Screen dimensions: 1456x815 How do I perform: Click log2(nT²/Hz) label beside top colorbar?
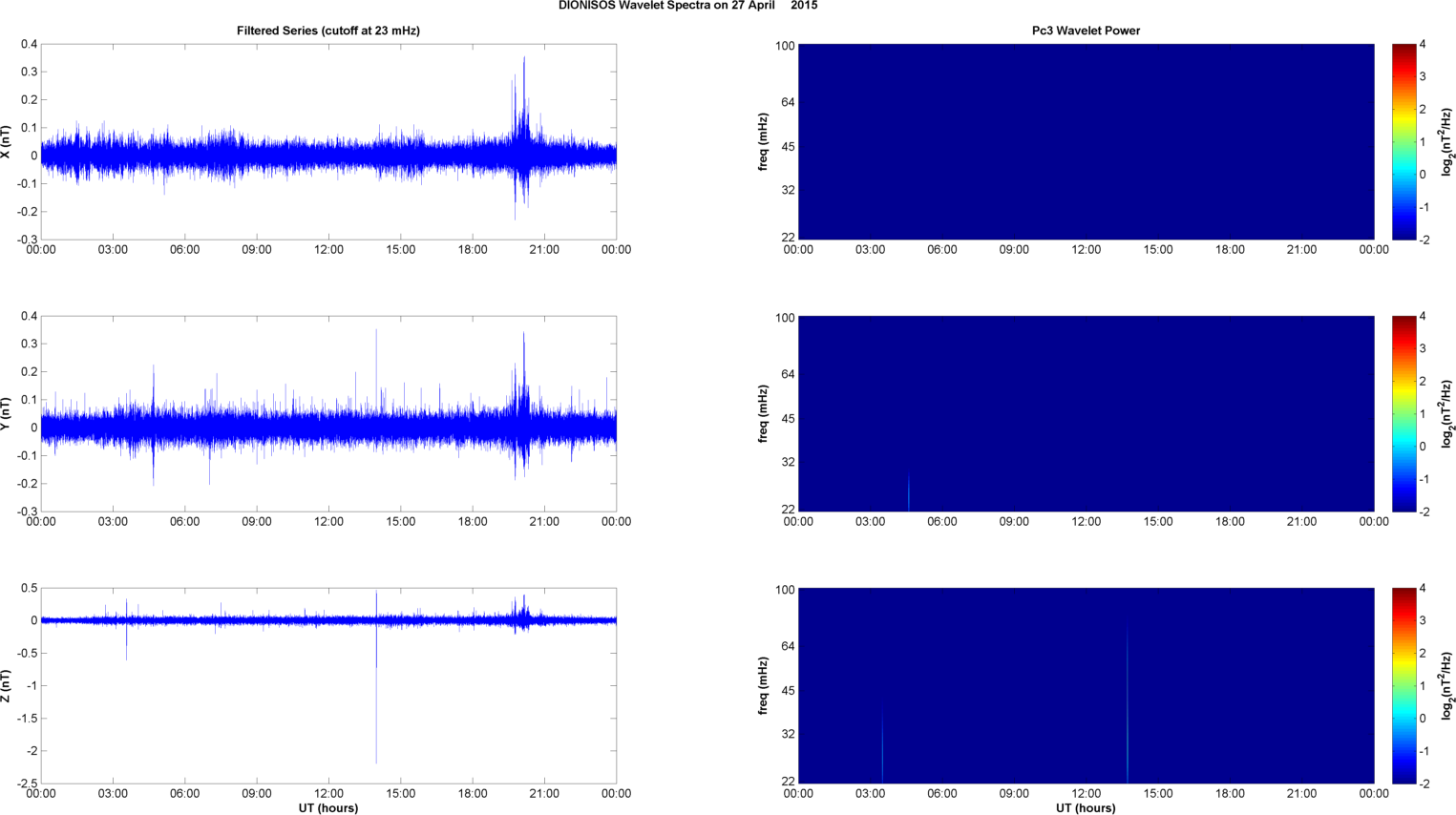click(x=1447, y=142)
